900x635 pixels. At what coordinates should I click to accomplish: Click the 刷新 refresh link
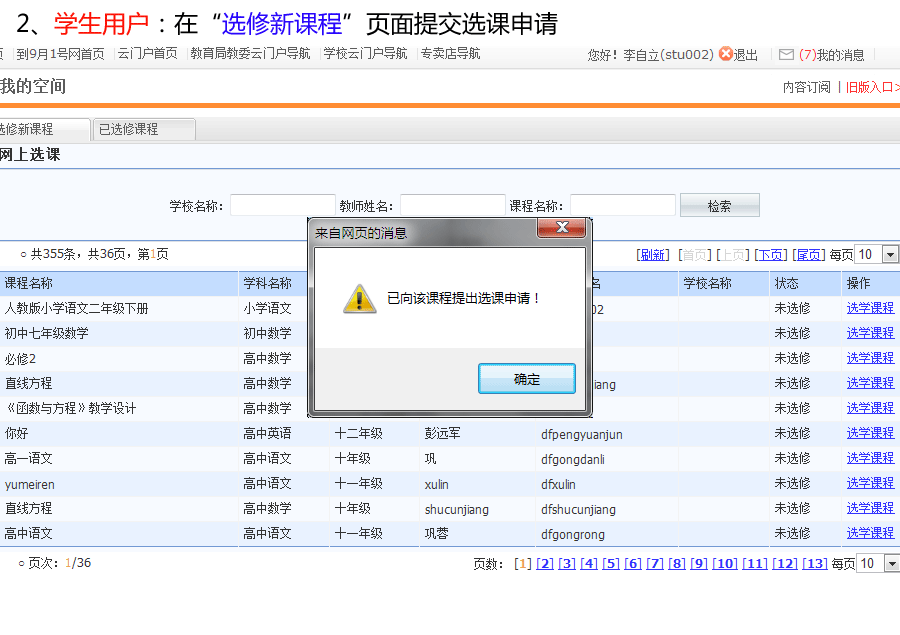point(652,255)
